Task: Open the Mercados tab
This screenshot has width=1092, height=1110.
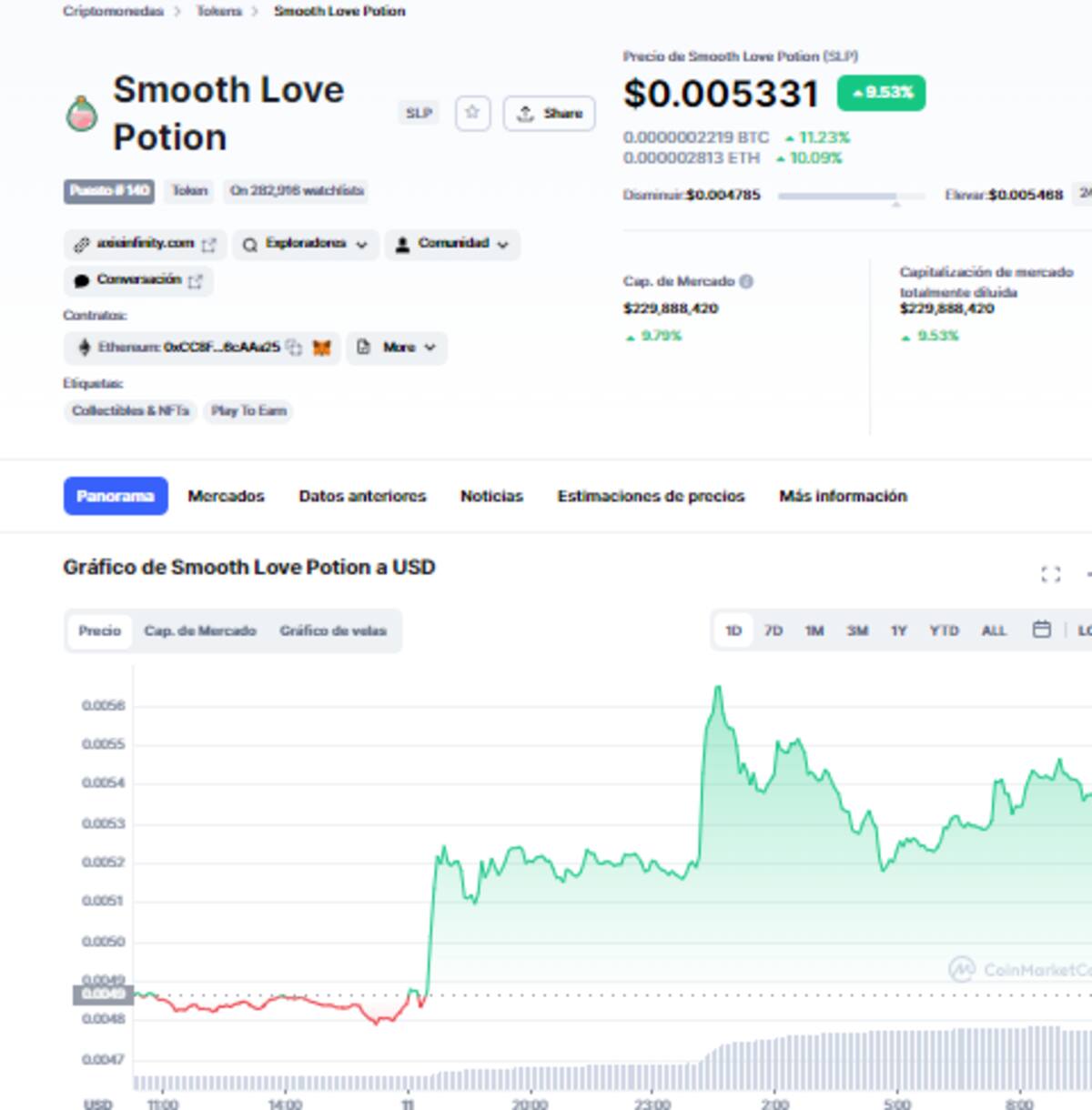Action: coord(226,496)
